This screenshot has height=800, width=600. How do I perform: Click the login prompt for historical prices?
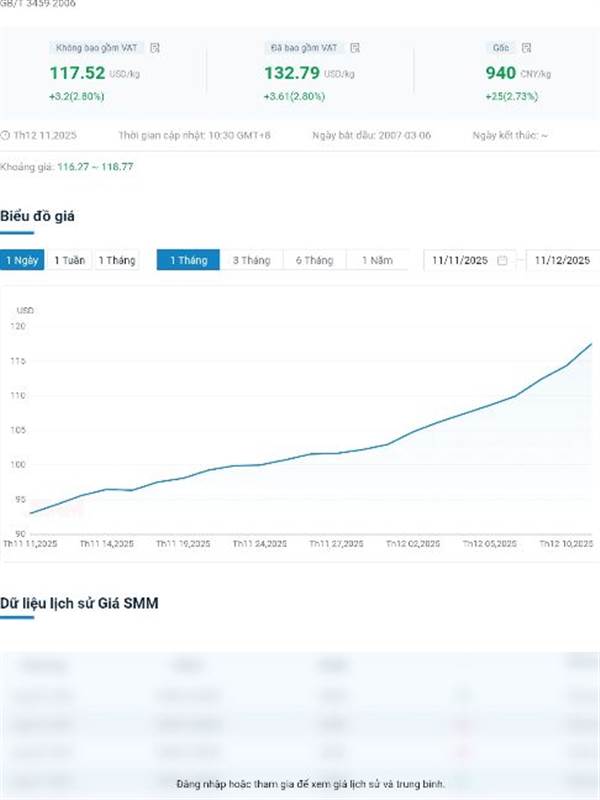pyautogui.click(x=310, y=783)
